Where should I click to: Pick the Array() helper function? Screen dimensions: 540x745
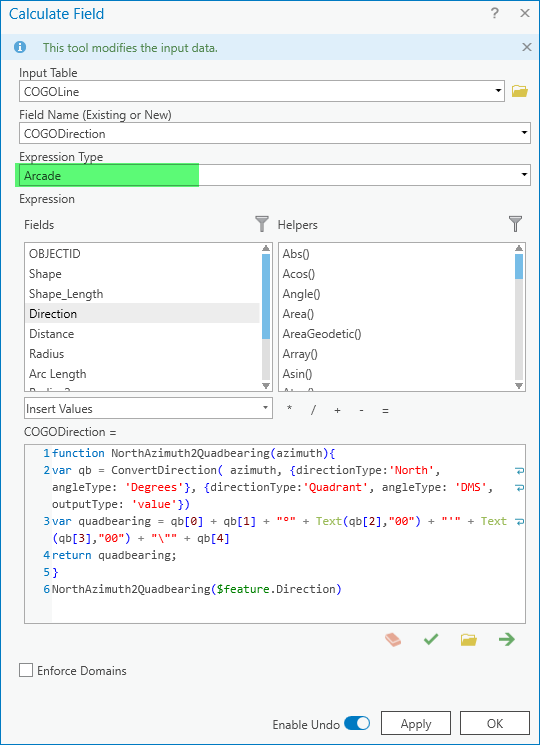coord(300,353)
